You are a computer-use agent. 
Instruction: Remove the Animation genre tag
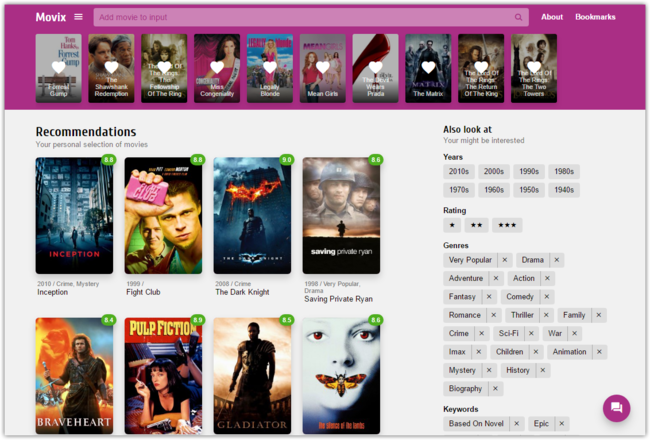click(599, 352)
